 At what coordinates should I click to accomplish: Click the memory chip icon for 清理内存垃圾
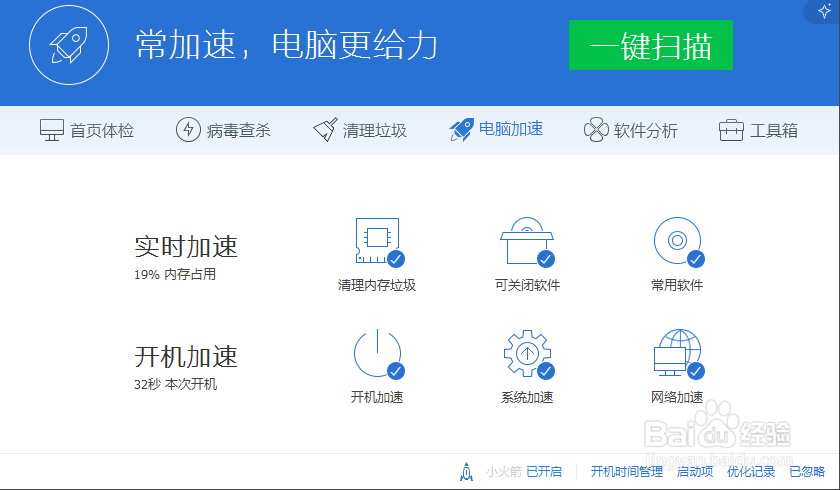(377, 241)
